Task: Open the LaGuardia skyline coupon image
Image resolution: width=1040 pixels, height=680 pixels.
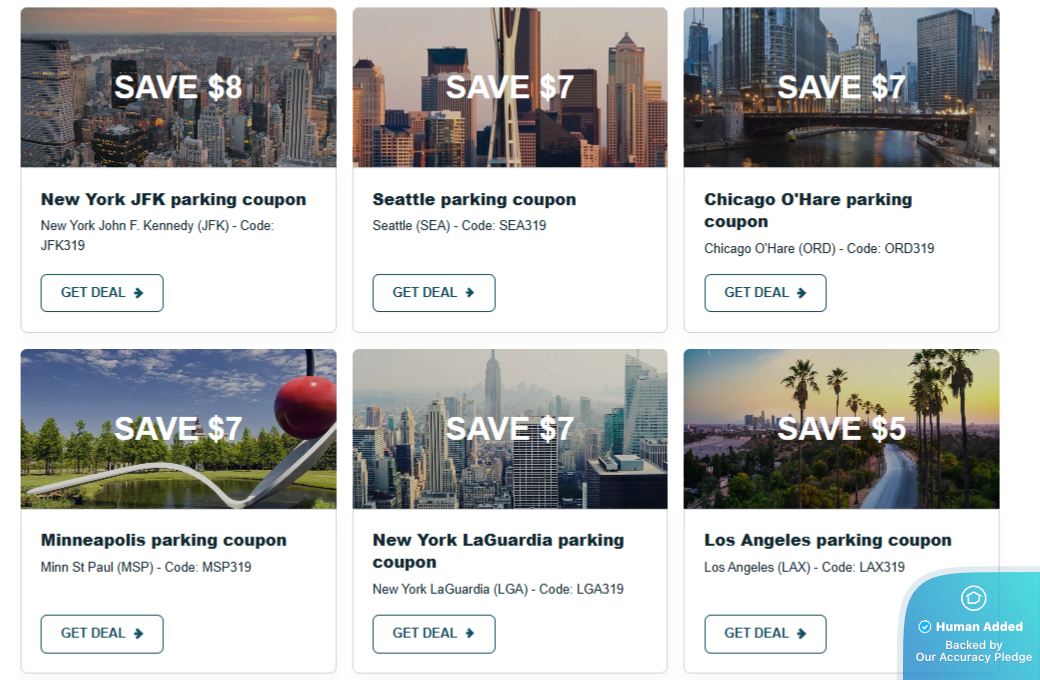Action: [510, 429]
